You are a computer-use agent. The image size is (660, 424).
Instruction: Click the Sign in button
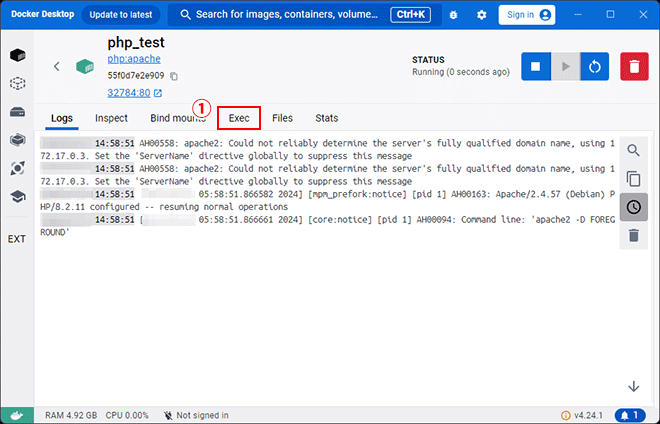click(x=527, y=15)
